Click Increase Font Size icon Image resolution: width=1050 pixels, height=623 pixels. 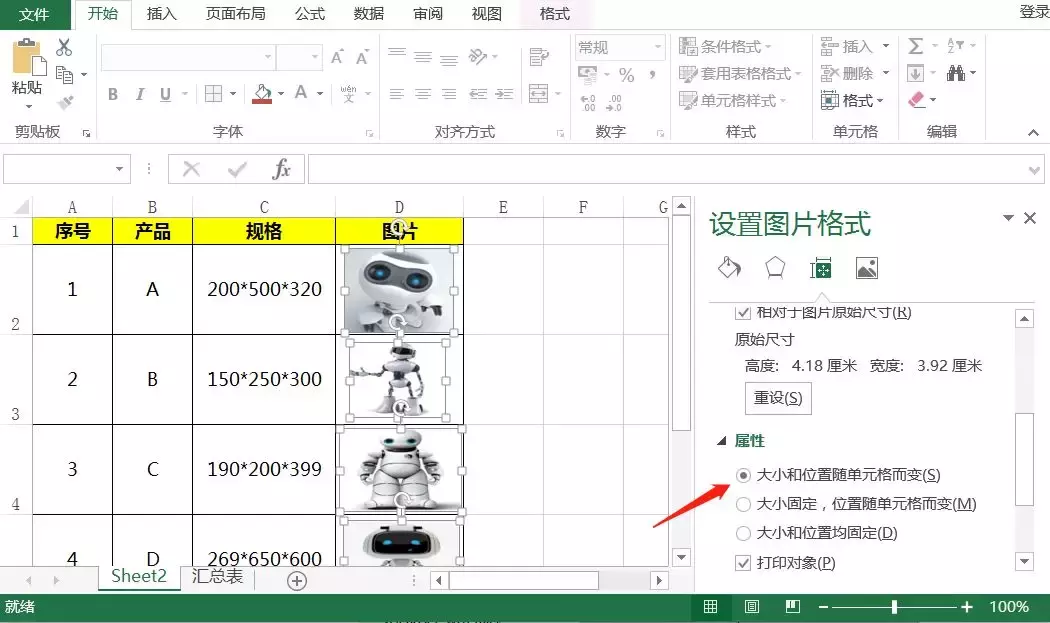point(337,57)
